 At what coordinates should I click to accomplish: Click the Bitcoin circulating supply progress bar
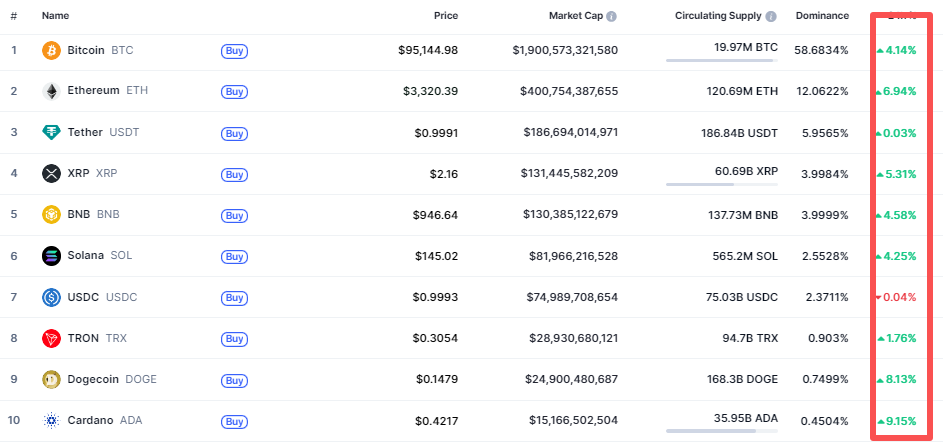pos(721,61)
